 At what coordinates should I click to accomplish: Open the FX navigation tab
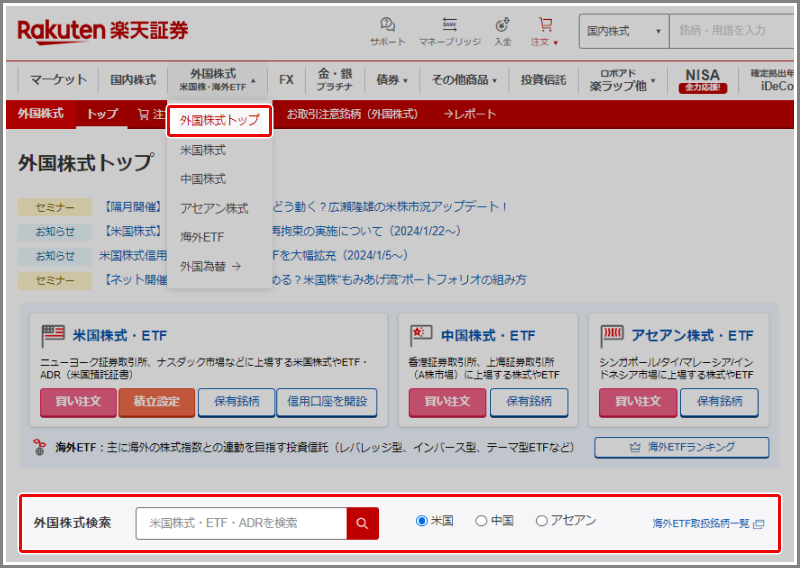pos(286,80)
